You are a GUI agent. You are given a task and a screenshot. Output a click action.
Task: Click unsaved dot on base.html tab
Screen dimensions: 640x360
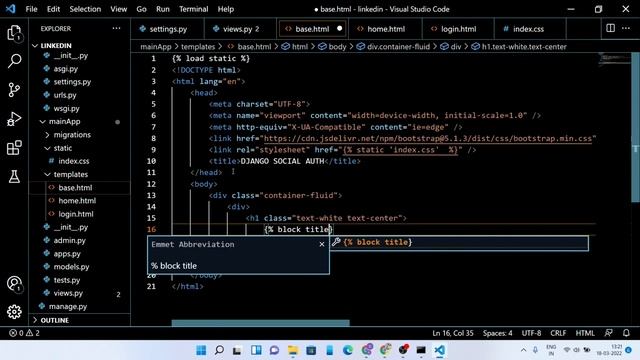click(340, 29)
